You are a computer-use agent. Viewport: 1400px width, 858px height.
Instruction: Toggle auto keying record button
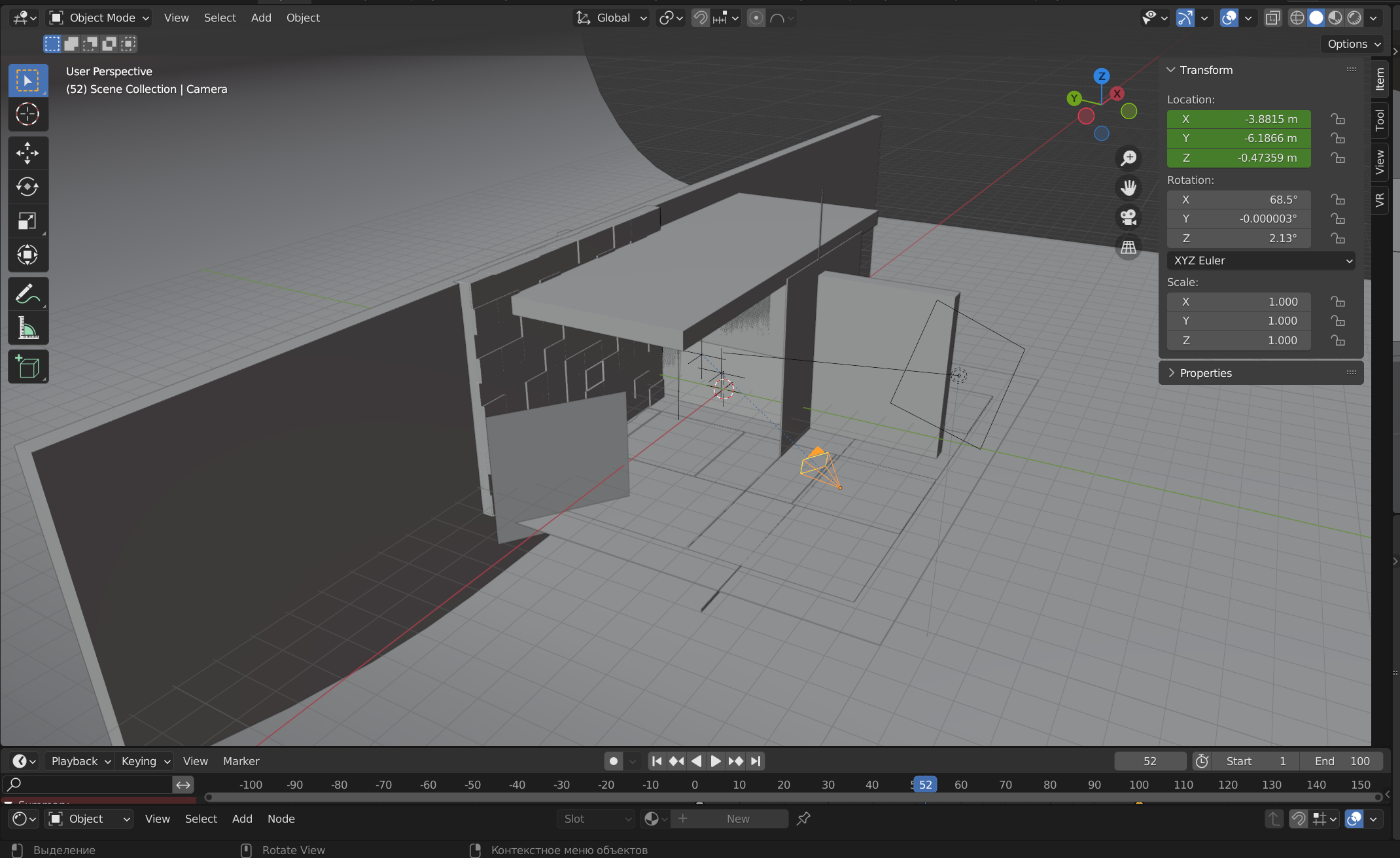click(x=613, y=761)
